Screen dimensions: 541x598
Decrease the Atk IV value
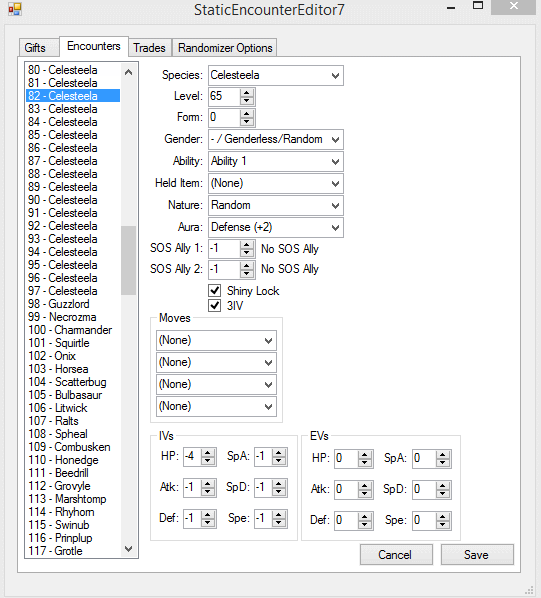[208, 492]
